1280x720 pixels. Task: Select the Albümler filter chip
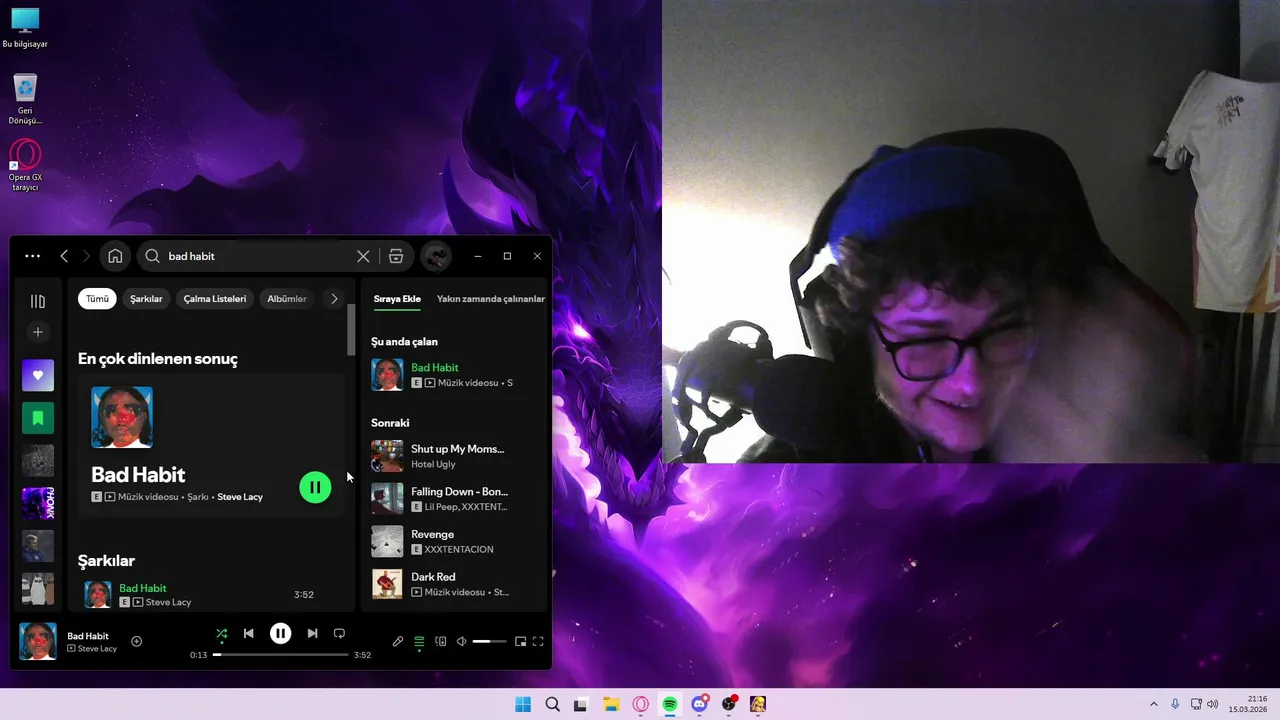point(287,299)
